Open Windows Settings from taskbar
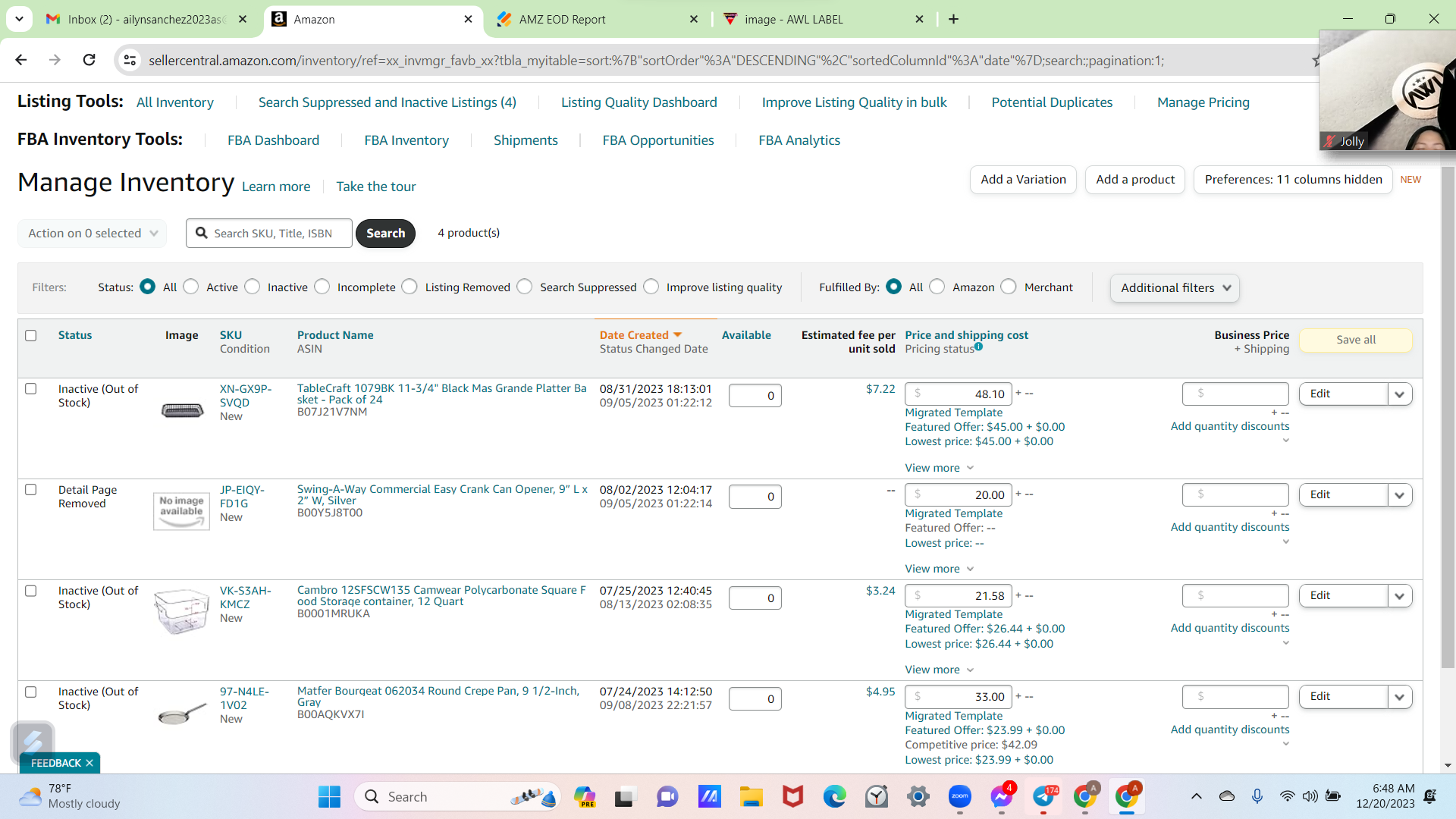This screenshot has height=819, width=1456. [x=918, y=796]
